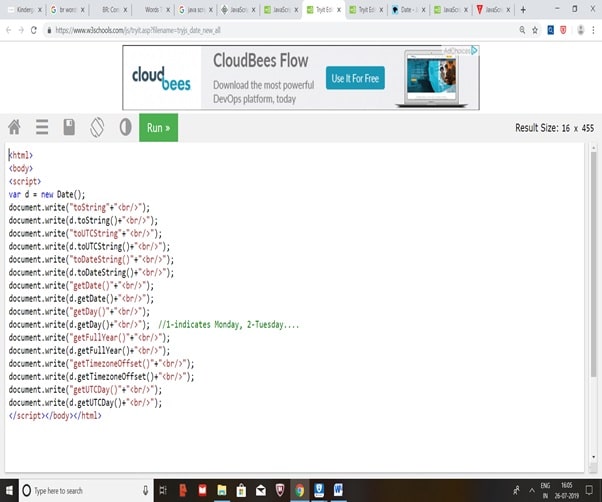Close the Kinder tab
Viewport: 602px width, 502px height.
[40, 10]
